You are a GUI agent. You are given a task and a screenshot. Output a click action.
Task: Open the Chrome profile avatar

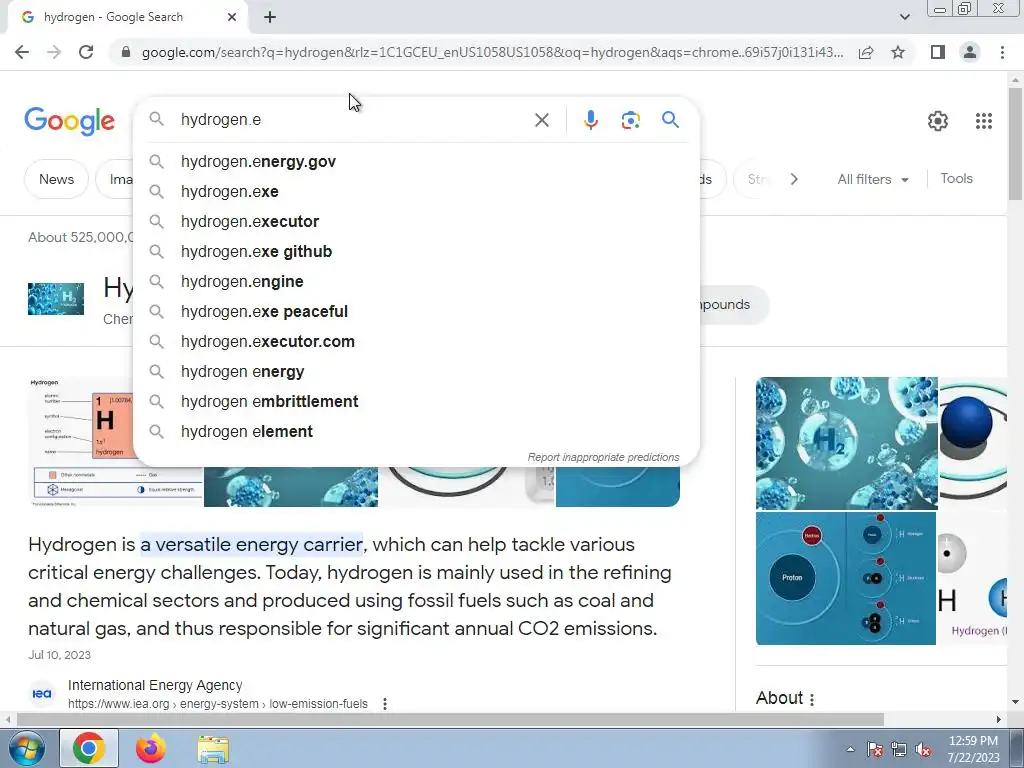tap(970, 52)
